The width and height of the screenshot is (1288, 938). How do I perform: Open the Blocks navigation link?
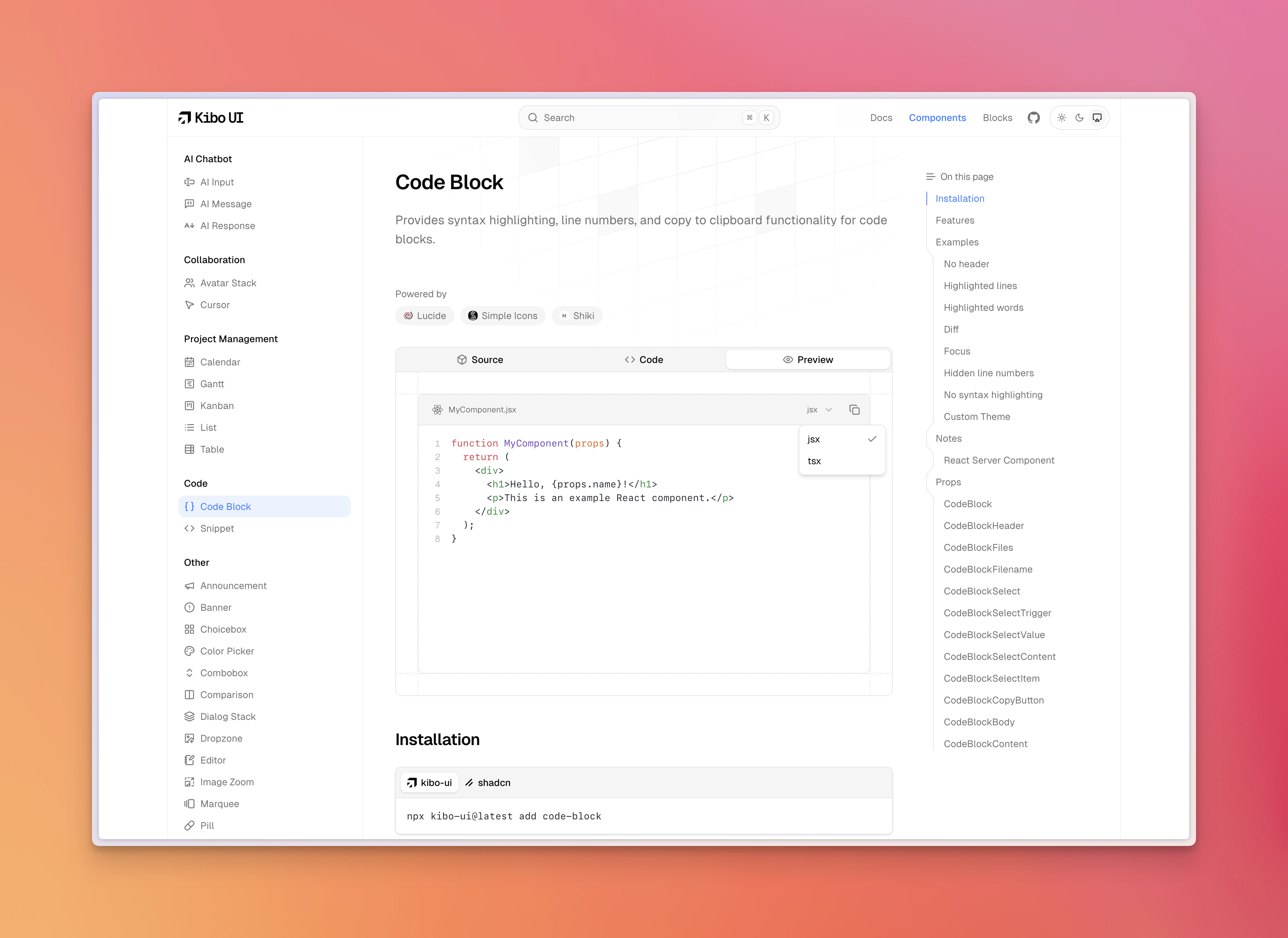997,118
